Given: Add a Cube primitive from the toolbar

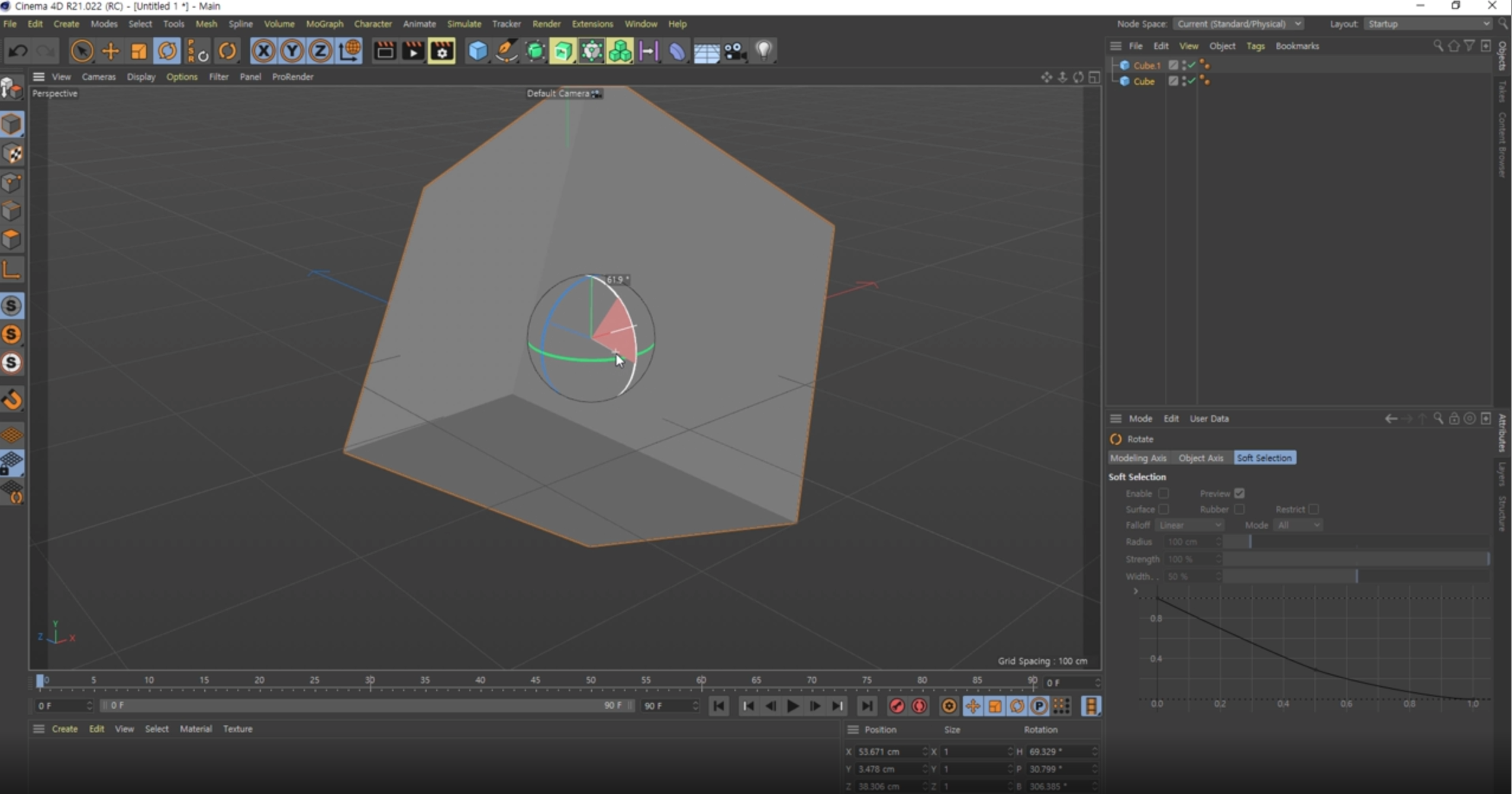Looking at the screenshot, I should pyautogui.click(x=477, y=52).
